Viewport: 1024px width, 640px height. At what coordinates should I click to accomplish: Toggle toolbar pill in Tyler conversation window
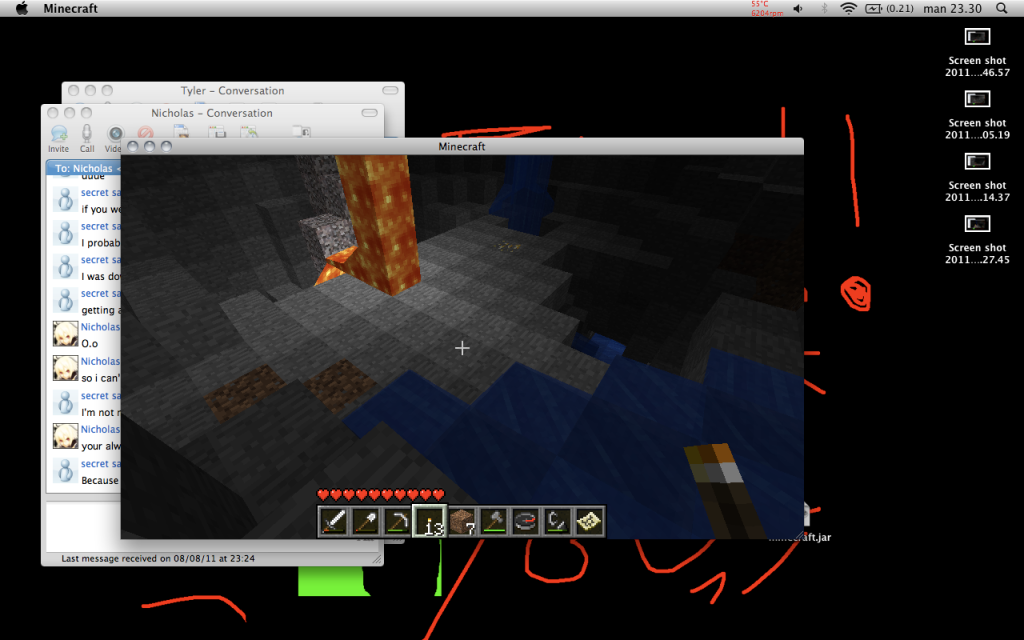(390, 91)
